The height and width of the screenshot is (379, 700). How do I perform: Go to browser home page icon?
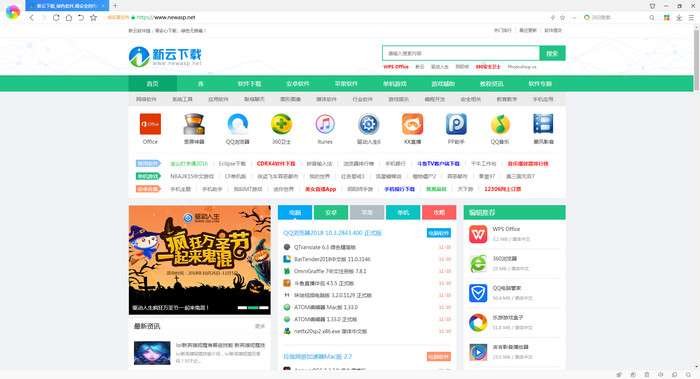tap(69, 17)
